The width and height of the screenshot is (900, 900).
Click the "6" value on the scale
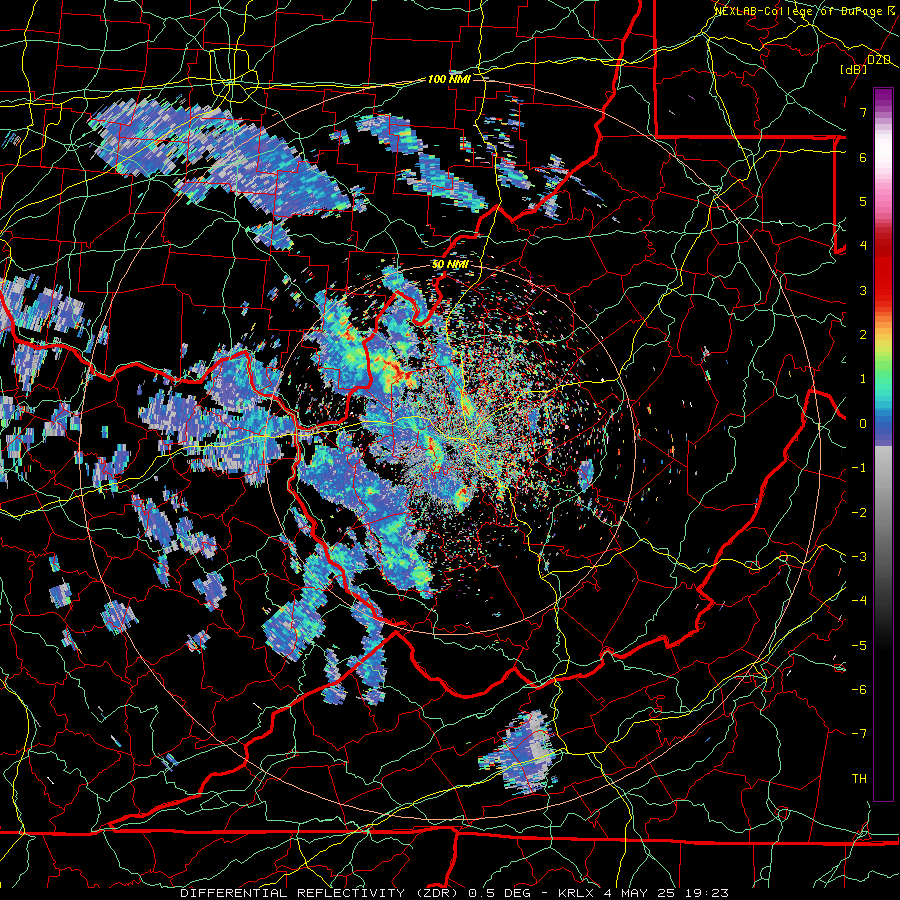[863, 157]
